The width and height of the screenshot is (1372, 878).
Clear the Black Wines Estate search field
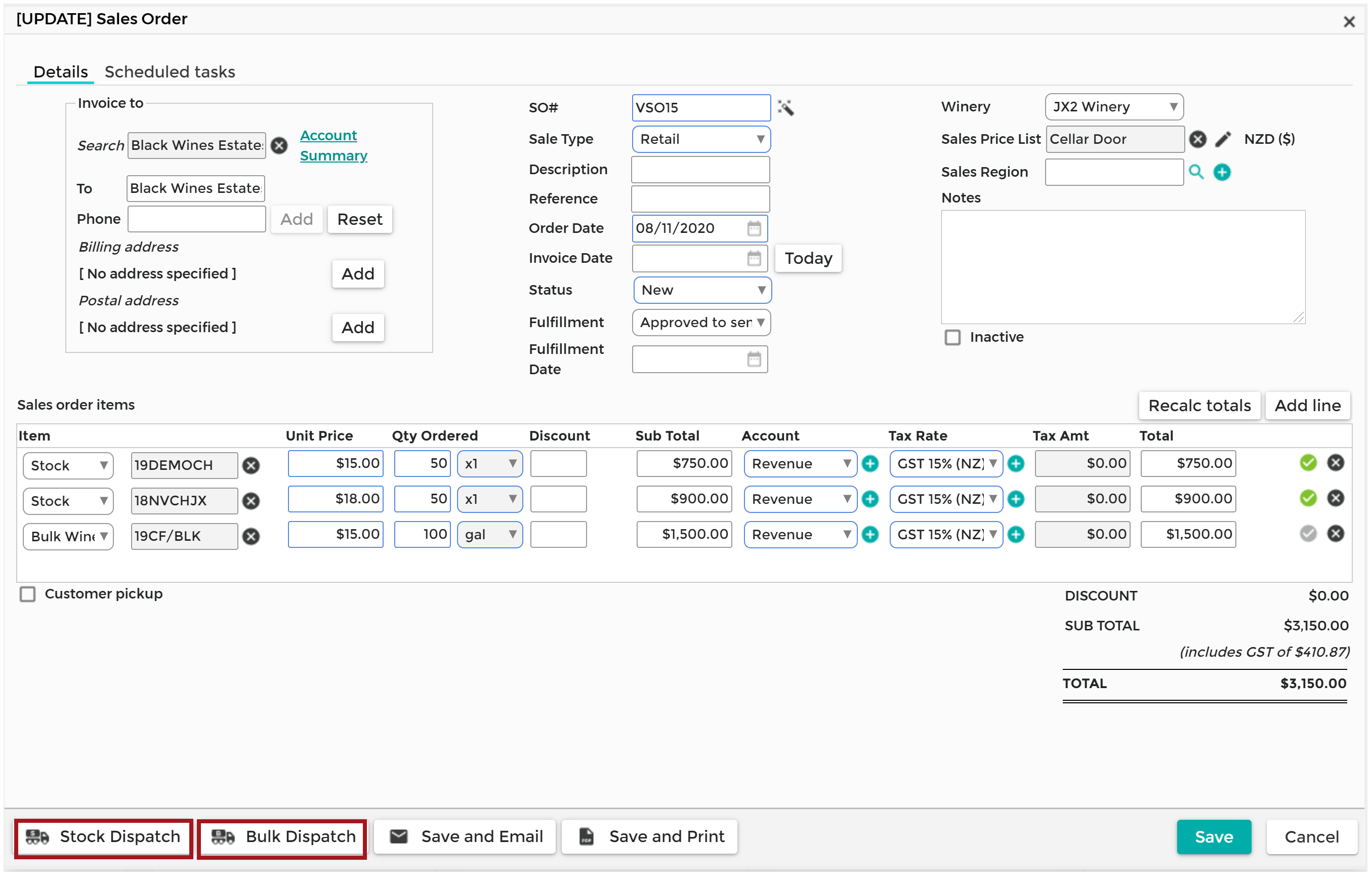coord(279,145)
